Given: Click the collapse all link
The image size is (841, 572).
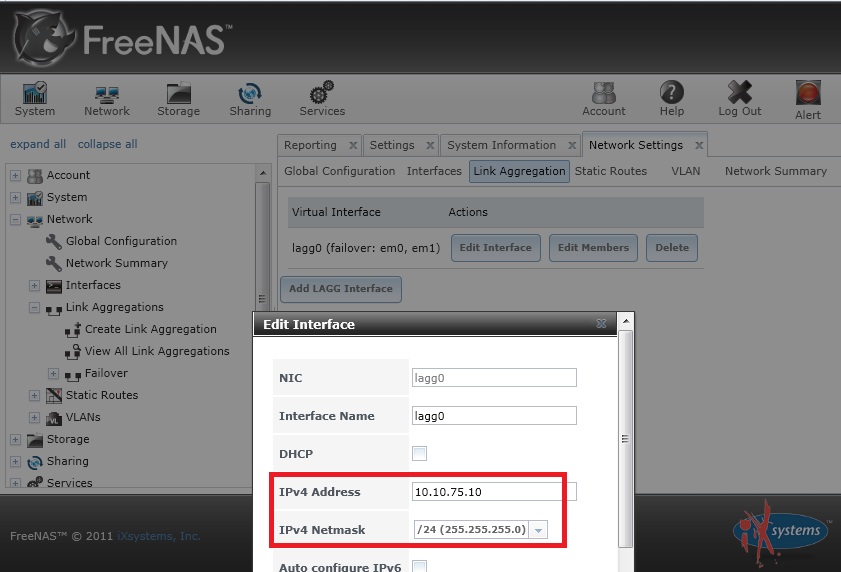Looking at the screenshot, I should click(107, 144).
